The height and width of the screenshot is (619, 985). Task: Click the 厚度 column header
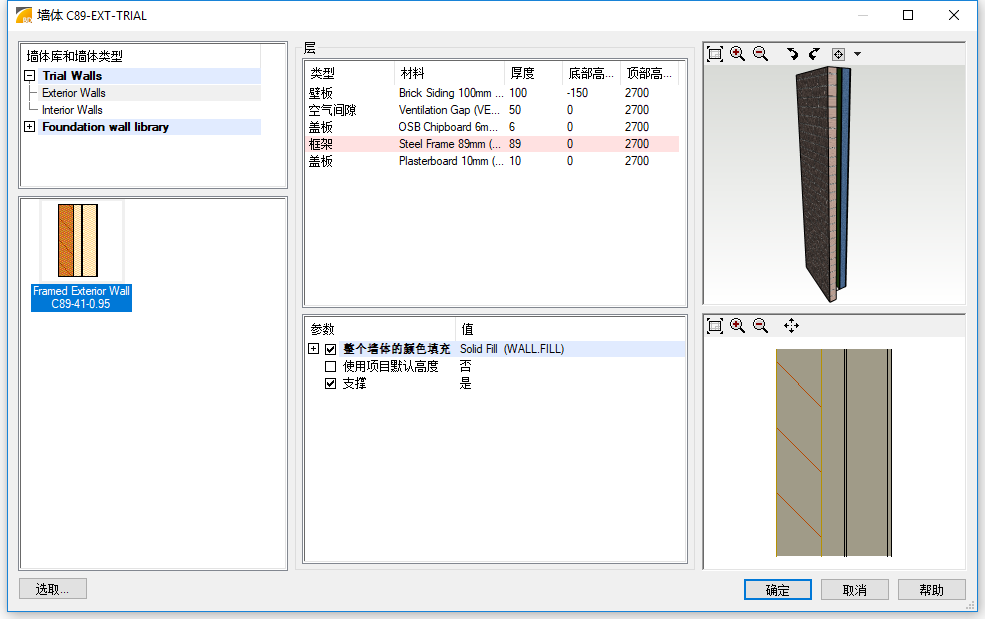point(533,73)
